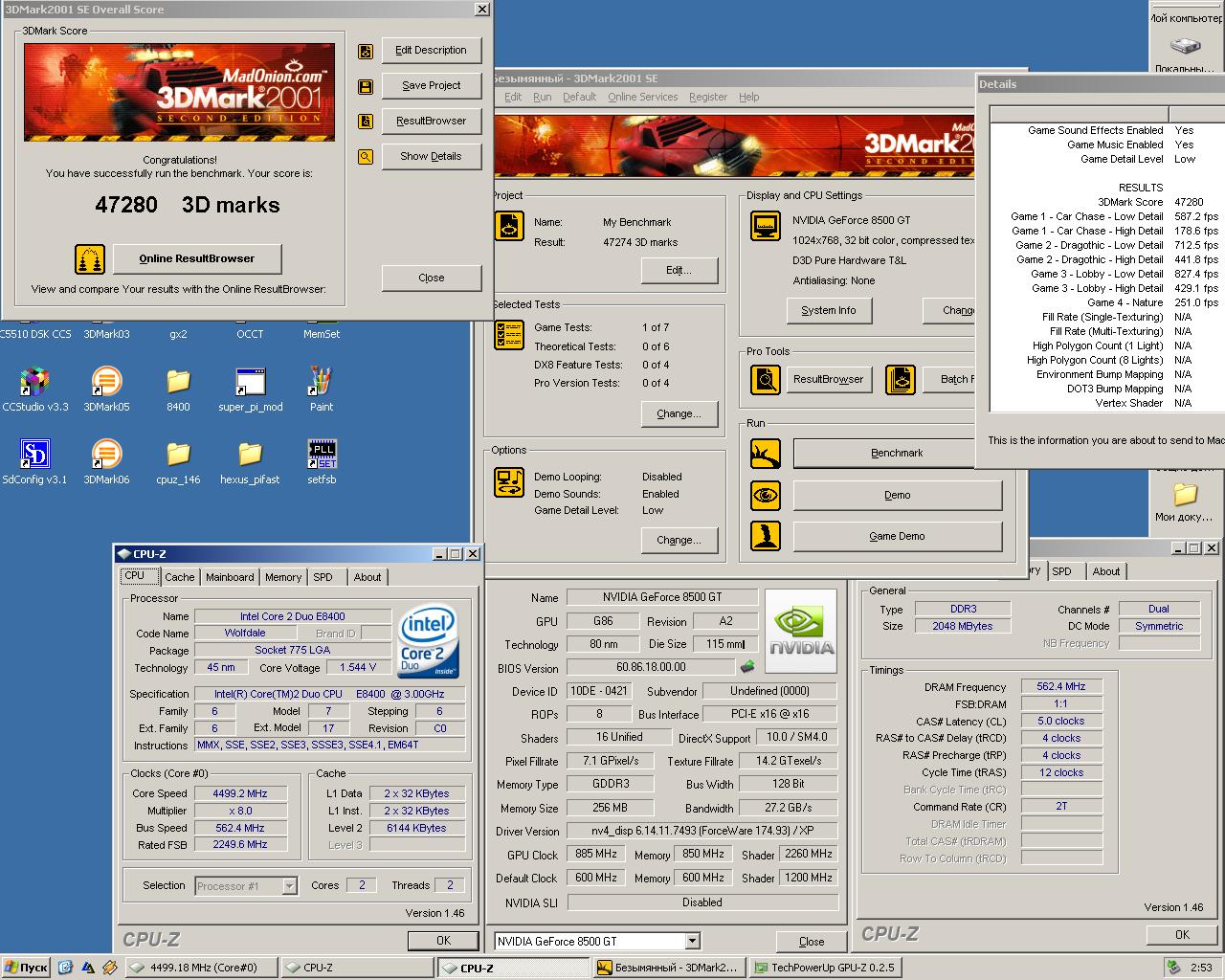Click the Save Project floppy icon
The width and height of the screenshot is (1225, 980).
pyautogui.click(x=366, y=87)
